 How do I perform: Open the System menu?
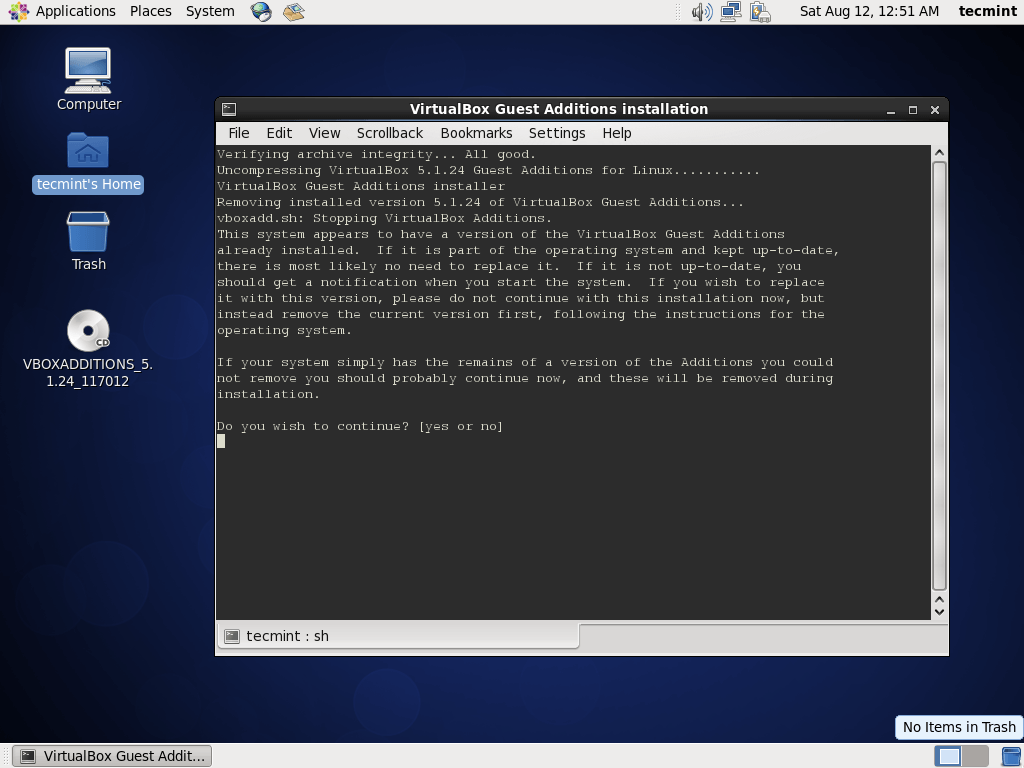click(210, 11)
